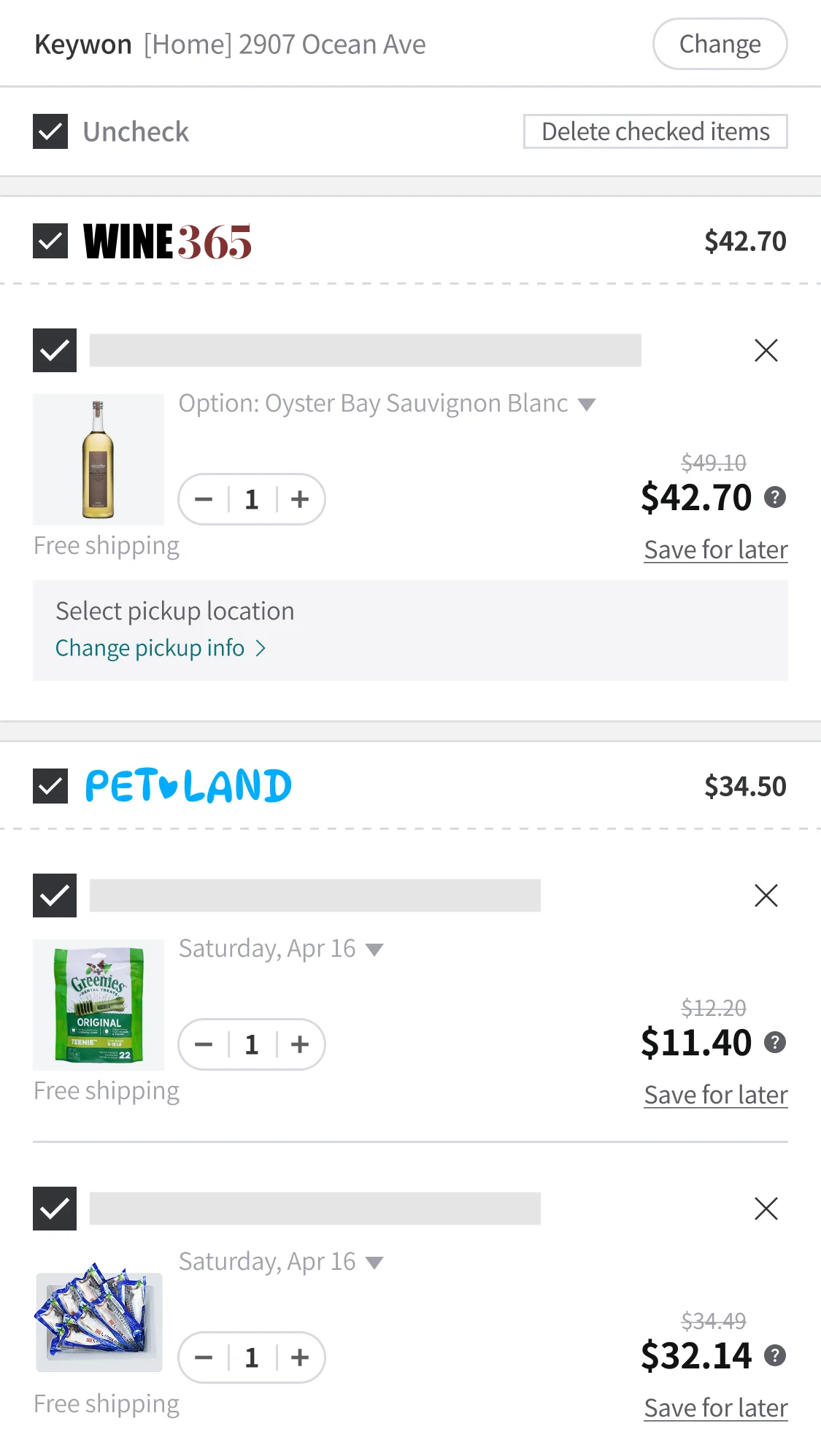Viewport: 821px width, 1456px height.
Task: Remove the wine item from cart
Action: 766,350
